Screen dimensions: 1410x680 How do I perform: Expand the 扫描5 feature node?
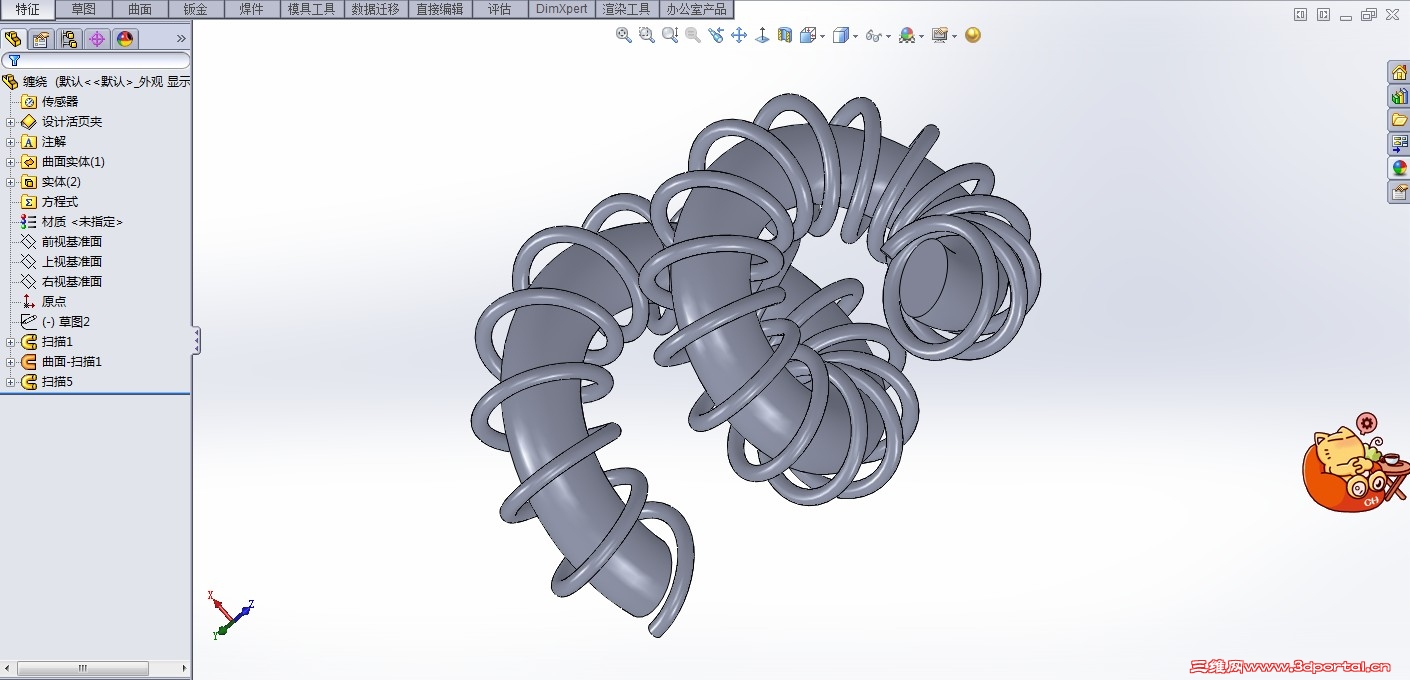[x=11, y=382]
